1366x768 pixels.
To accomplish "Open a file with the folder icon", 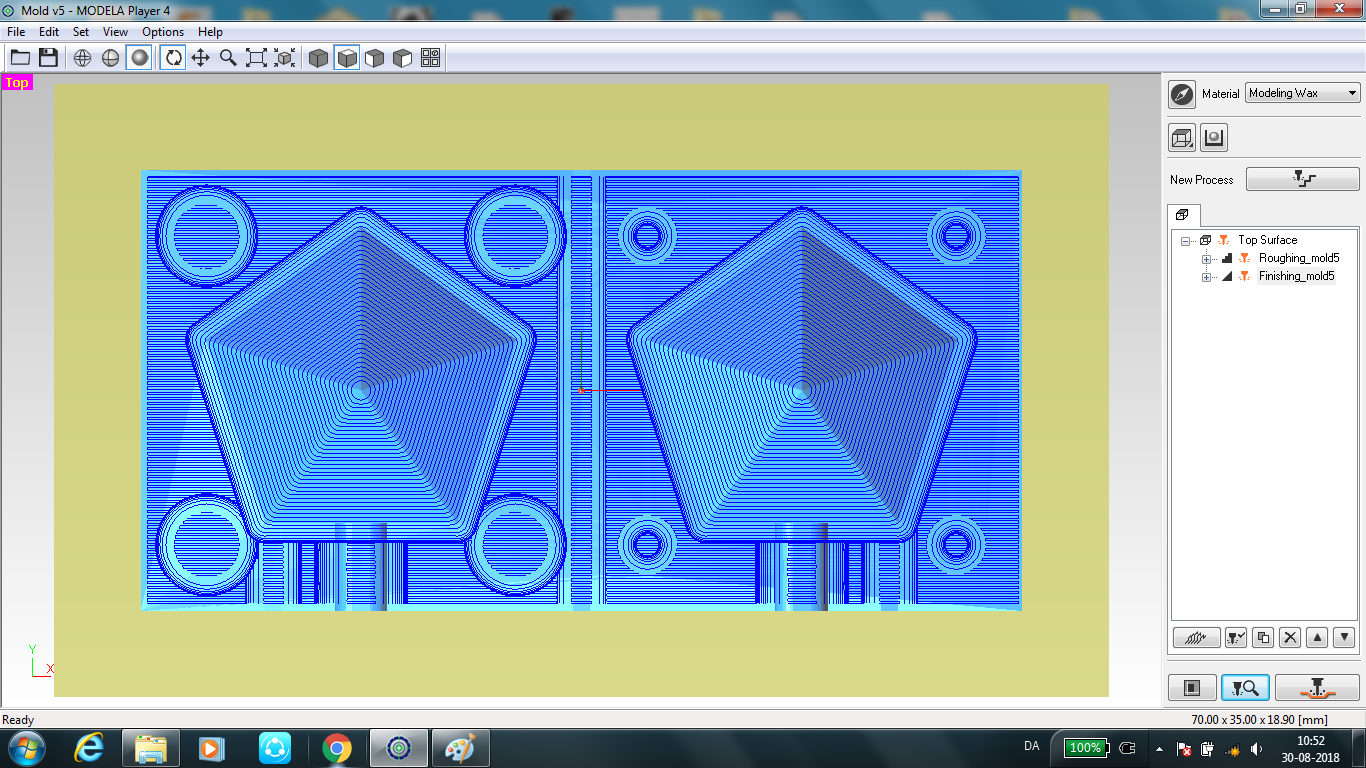I will point(20,58).
